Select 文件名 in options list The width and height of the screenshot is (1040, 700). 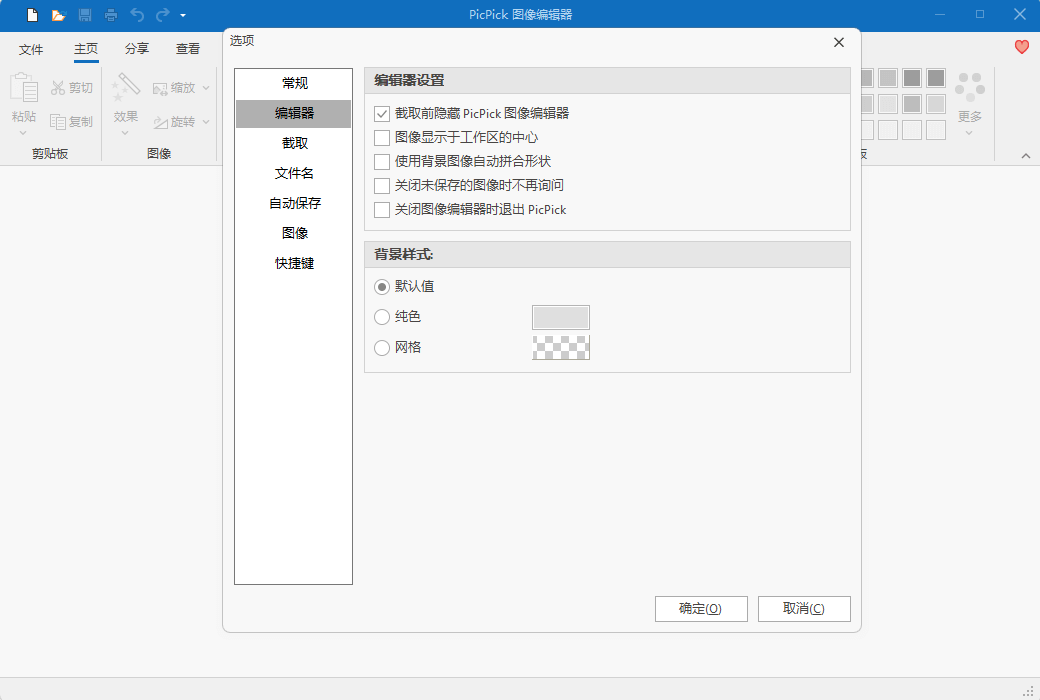coord(294,173)
